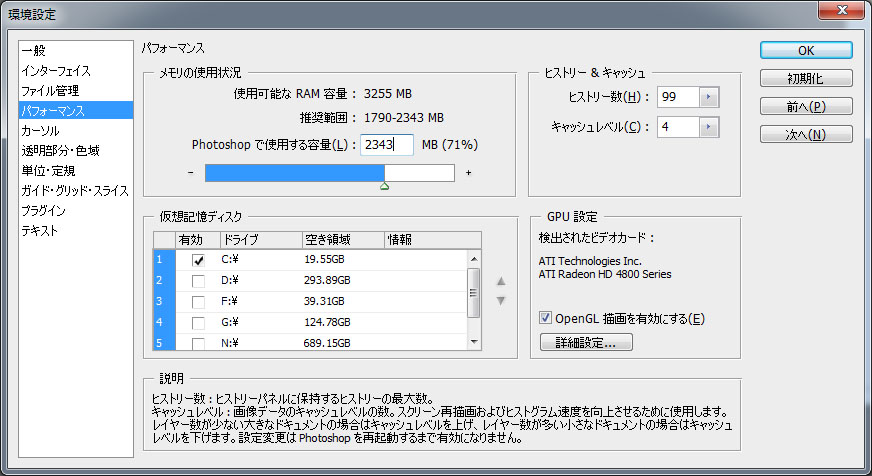Click the plus sign right of memory slider

468,173
